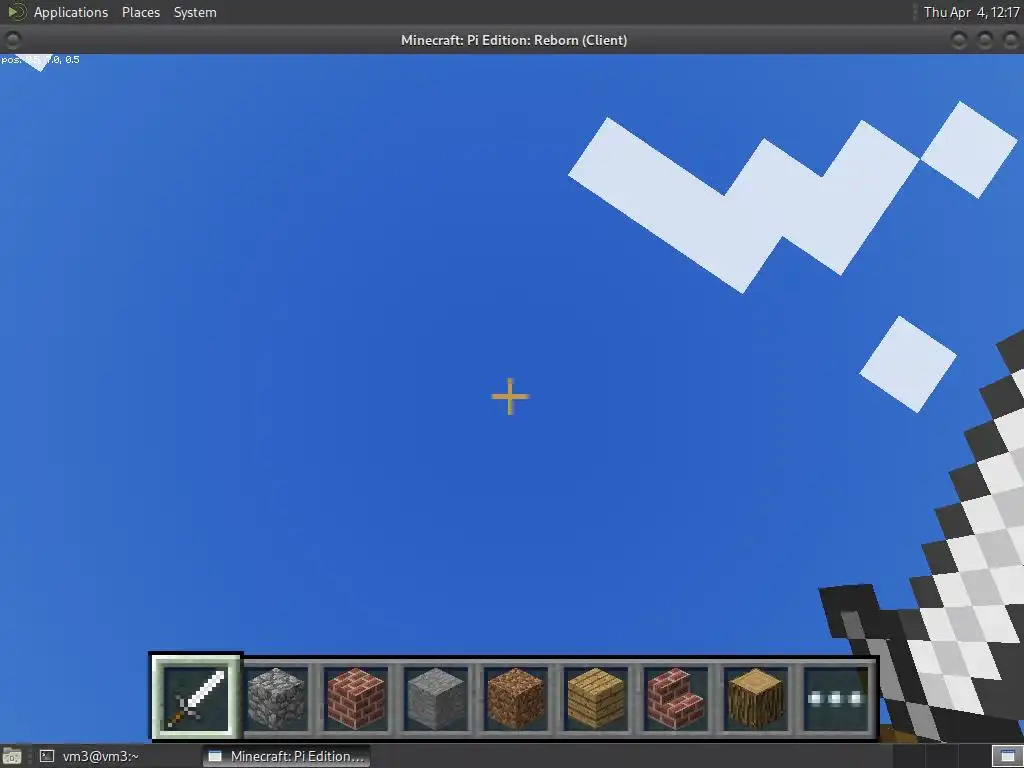Open the System menu
Screen dimensions: 1024x768
pyautogui.click(x=195, y=12)
